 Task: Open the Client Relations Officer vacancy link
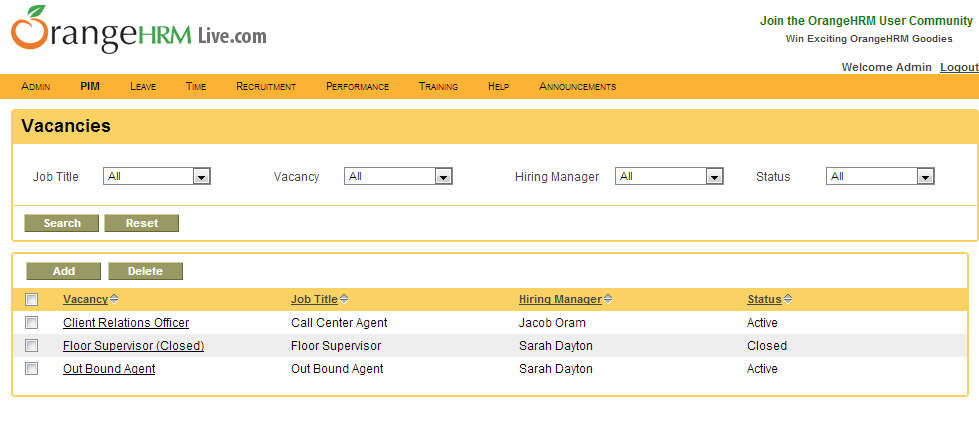click(x=126, y=323)
